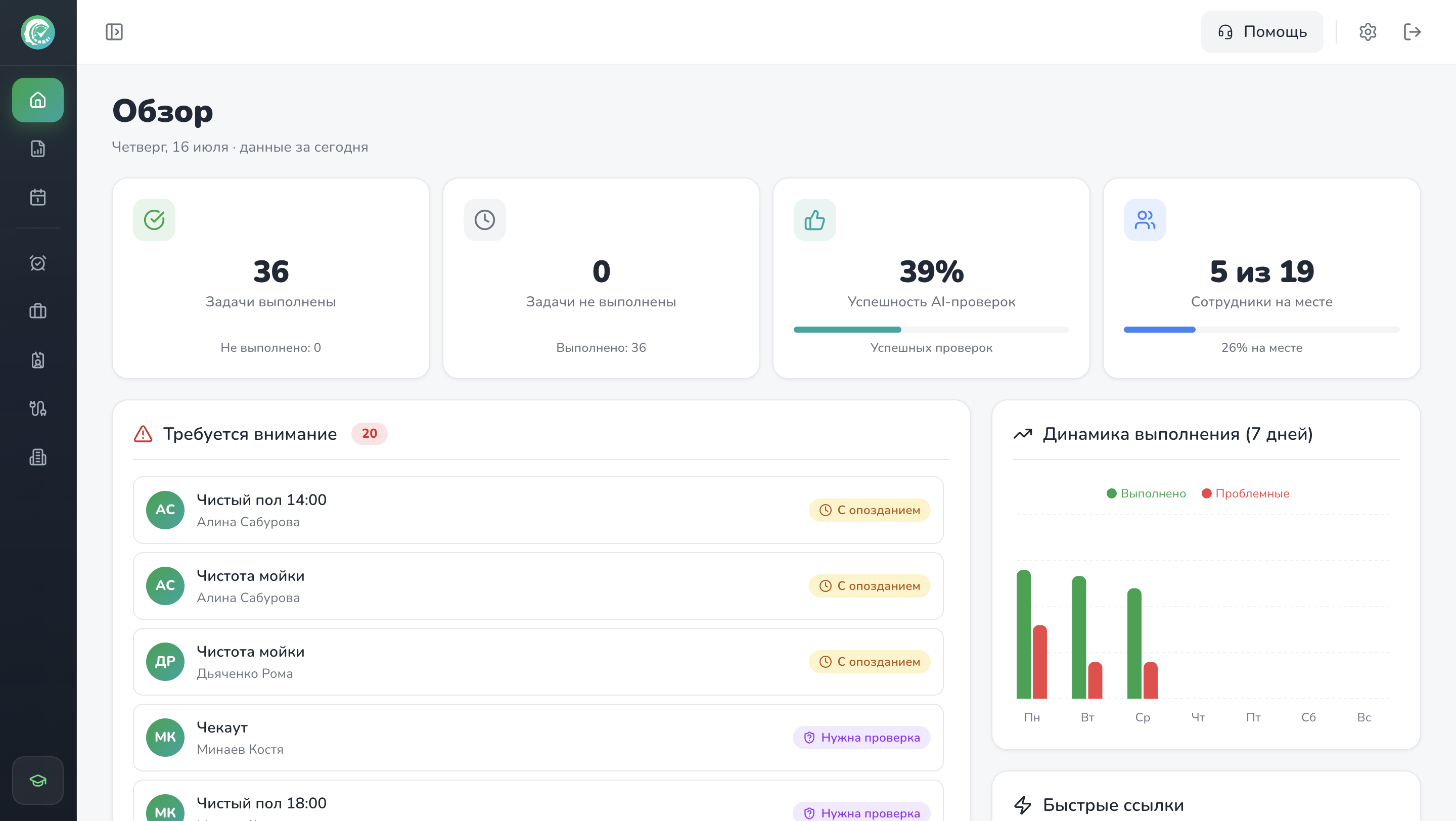Click the clock icon in uncompleted tasks card
Viewport: 1456px width, 821px height.
click(x=484, y=220)
